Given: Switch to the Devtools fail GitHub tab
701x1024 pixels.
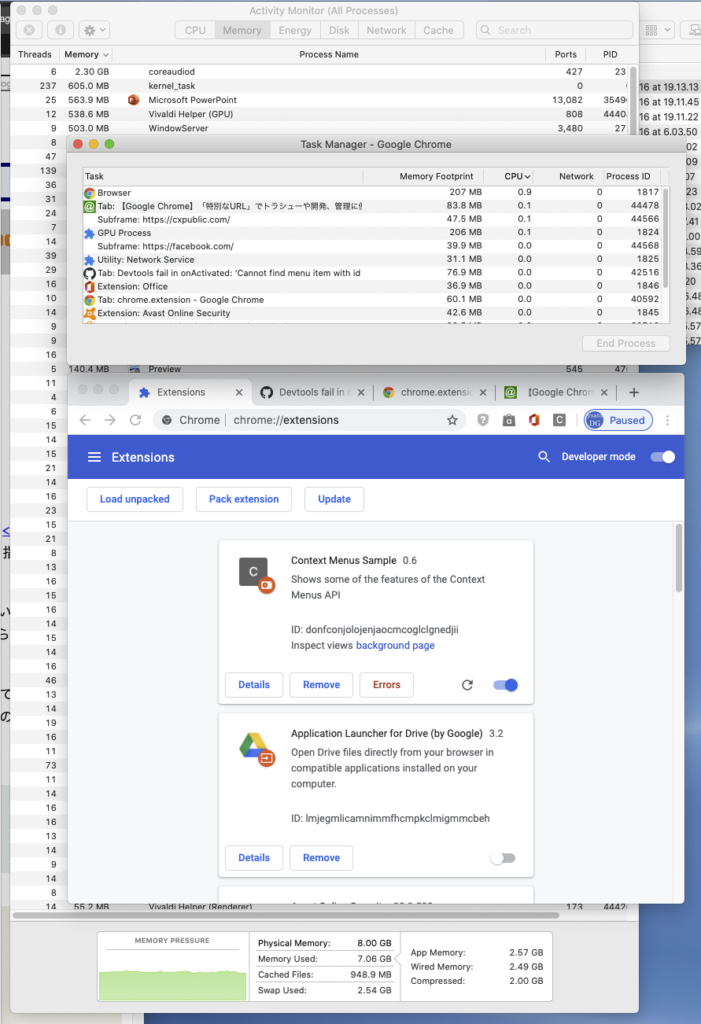Looking at the screenshot, I should click(x=310, y=393).
